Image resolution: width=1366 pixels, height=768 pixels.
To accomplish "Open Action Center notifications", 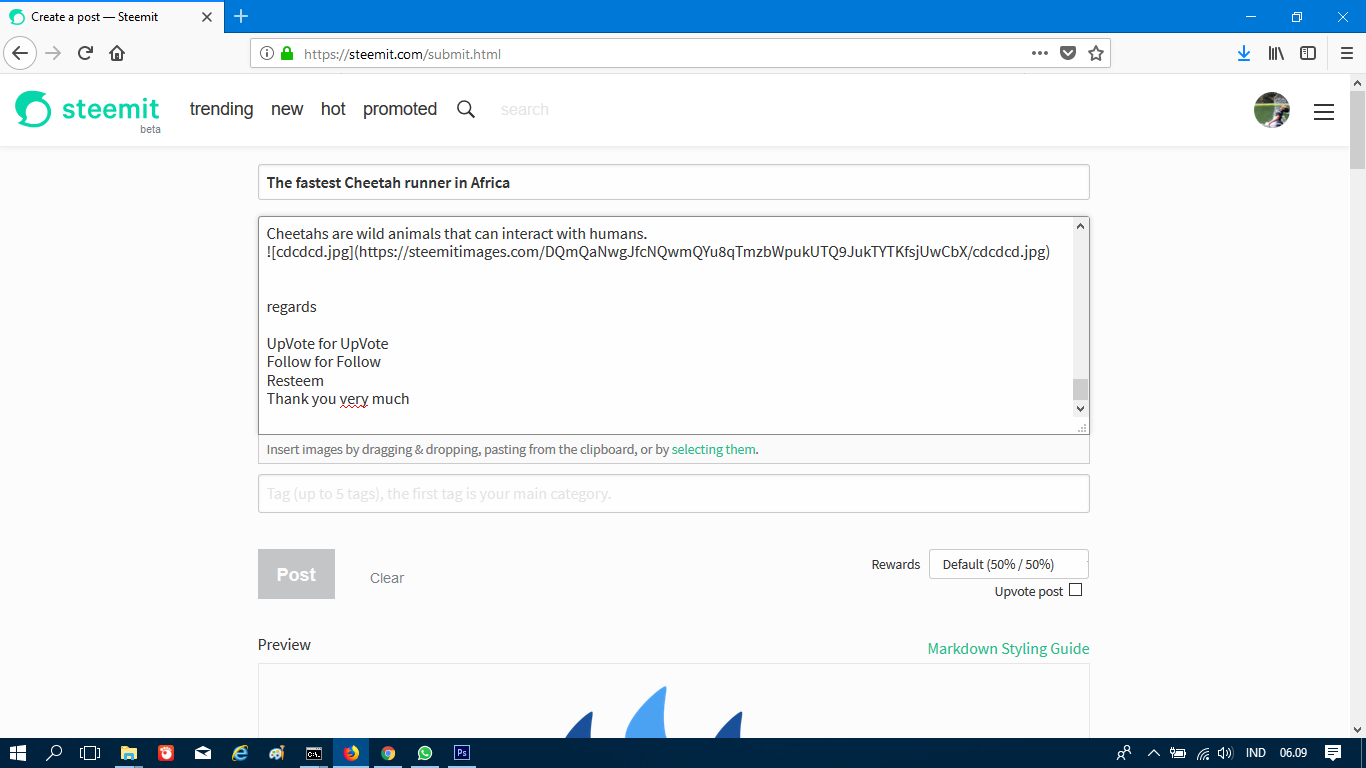I will pos(1333,753).
